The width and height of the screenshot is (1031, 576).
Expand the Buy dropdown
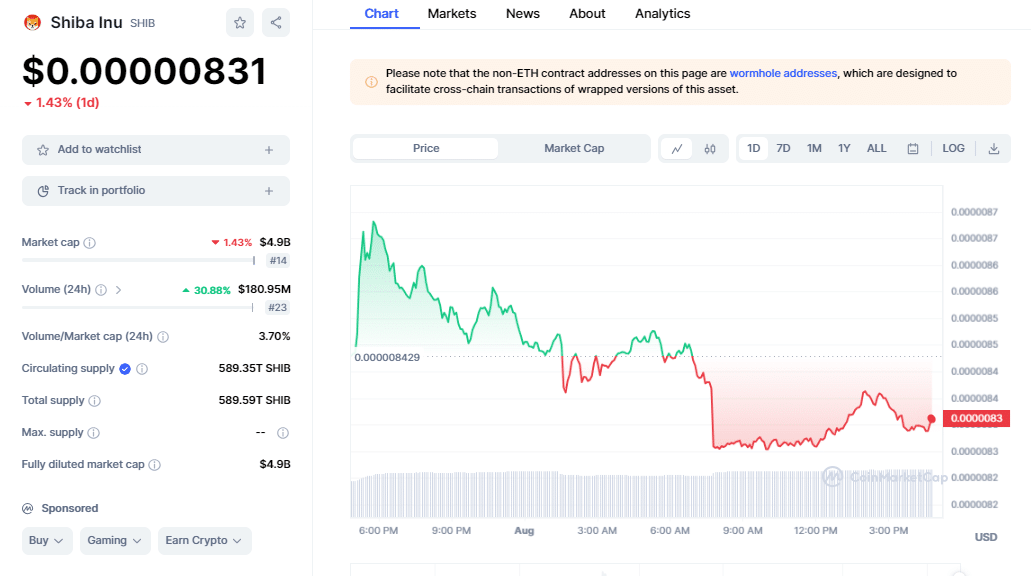(x=48, y=541)
